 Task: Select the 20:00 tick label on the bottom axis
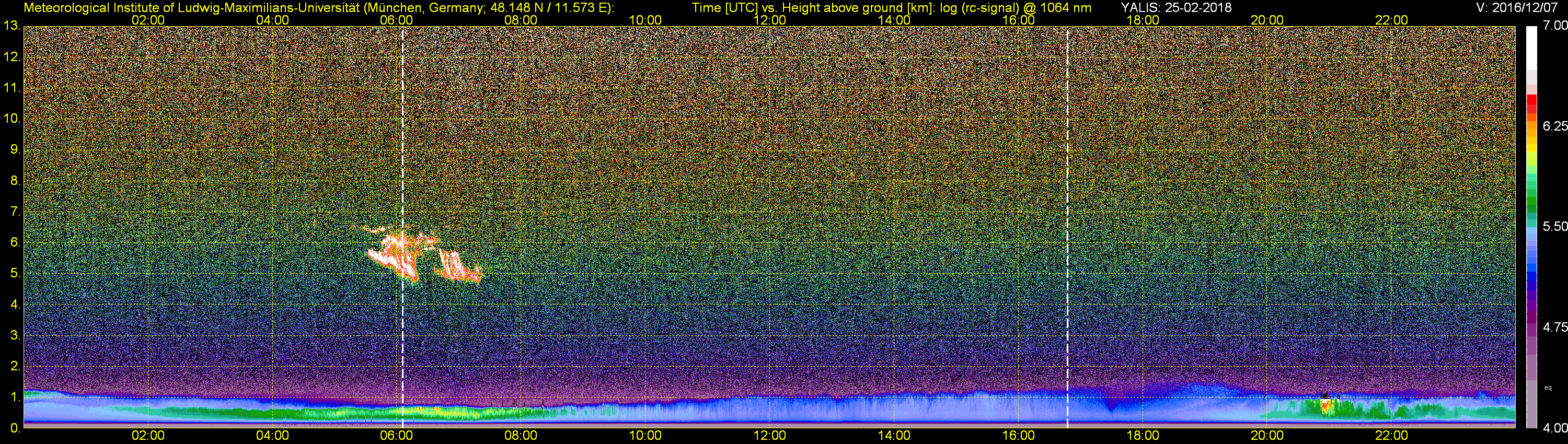click(x=1267, y=436)
